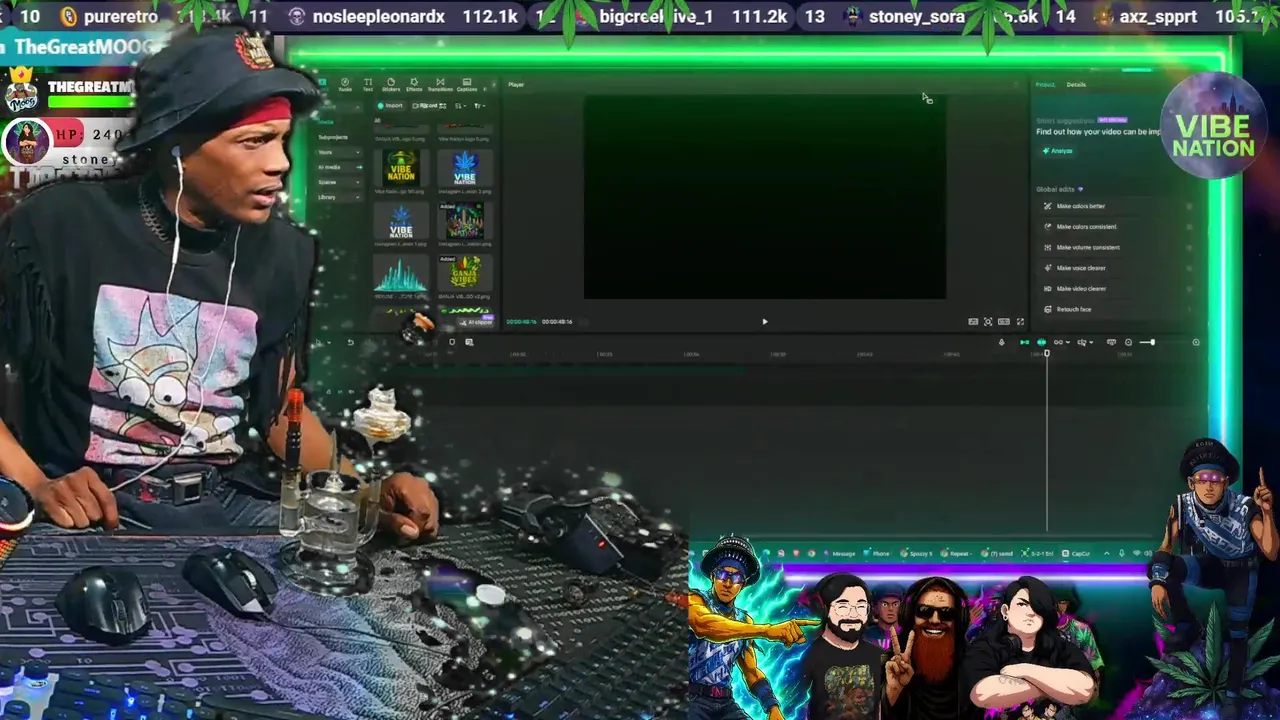Viewport: 1280px width, 720px height.
Task: Click the timeline microphone record icon
Action: (1002, 342)
